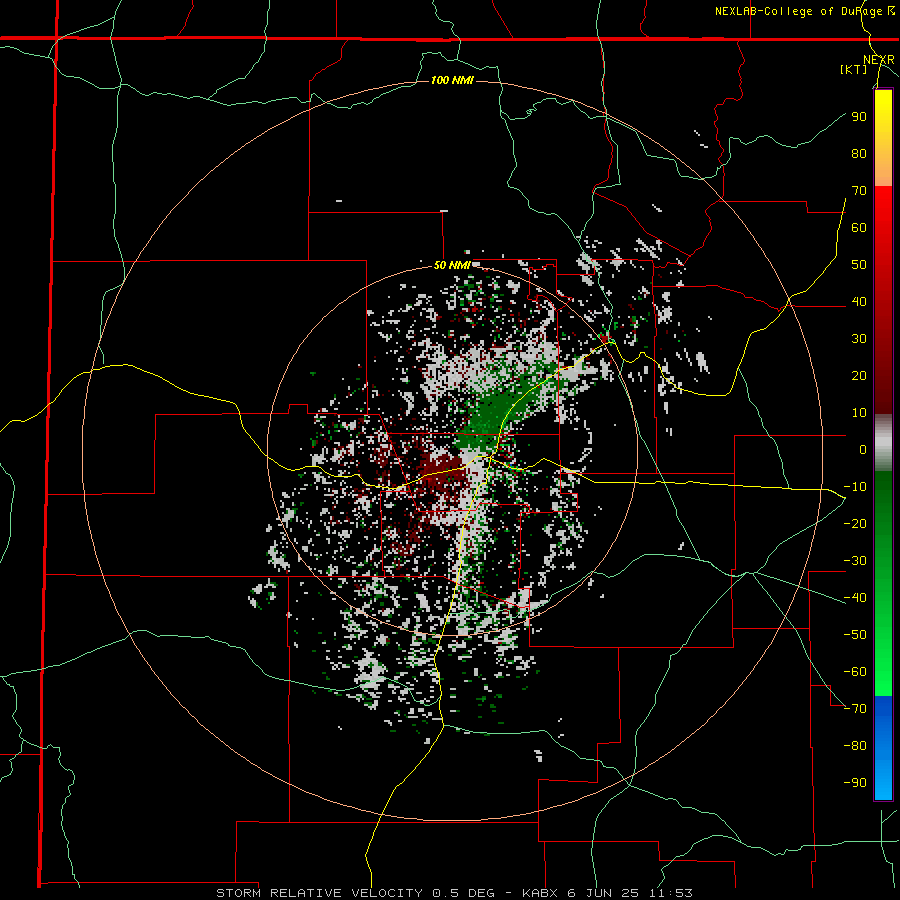This screenshot has height=900, width=900.
Task: Click the 100 NMI range ring label
Action: click(x=452, y=80)
